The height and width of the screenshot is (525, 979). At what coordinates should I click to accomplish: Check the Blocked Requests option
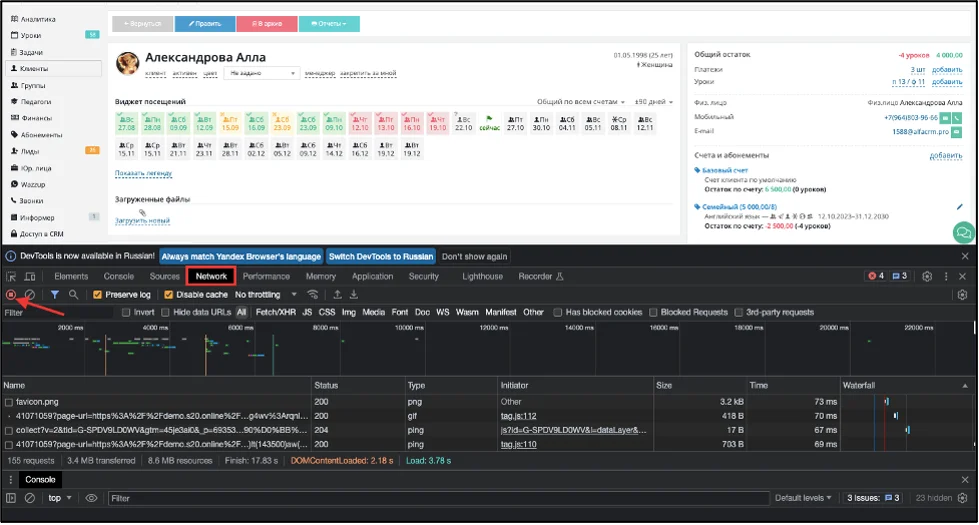pos(653,312)
